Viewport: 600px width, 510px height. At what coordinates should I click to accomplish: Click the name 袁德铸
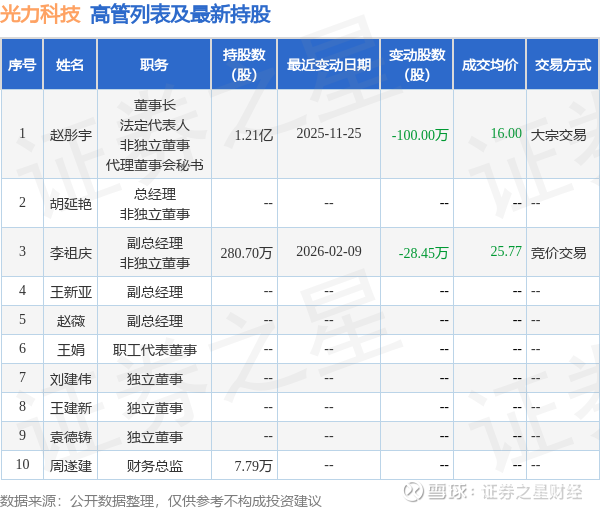71,437
